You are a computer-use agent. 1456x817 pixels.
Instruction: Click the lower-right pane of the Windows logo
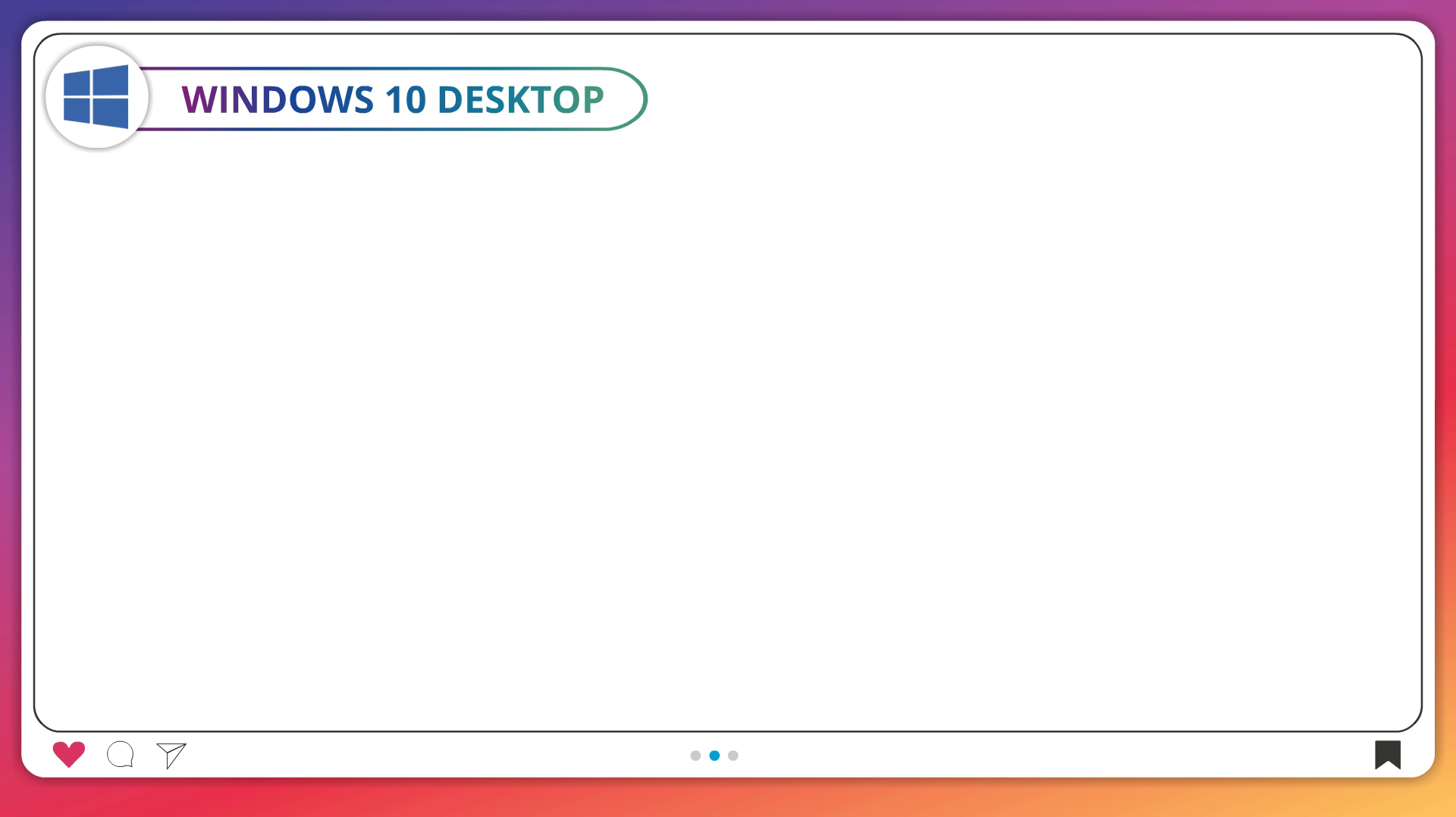tap(111, 114)
